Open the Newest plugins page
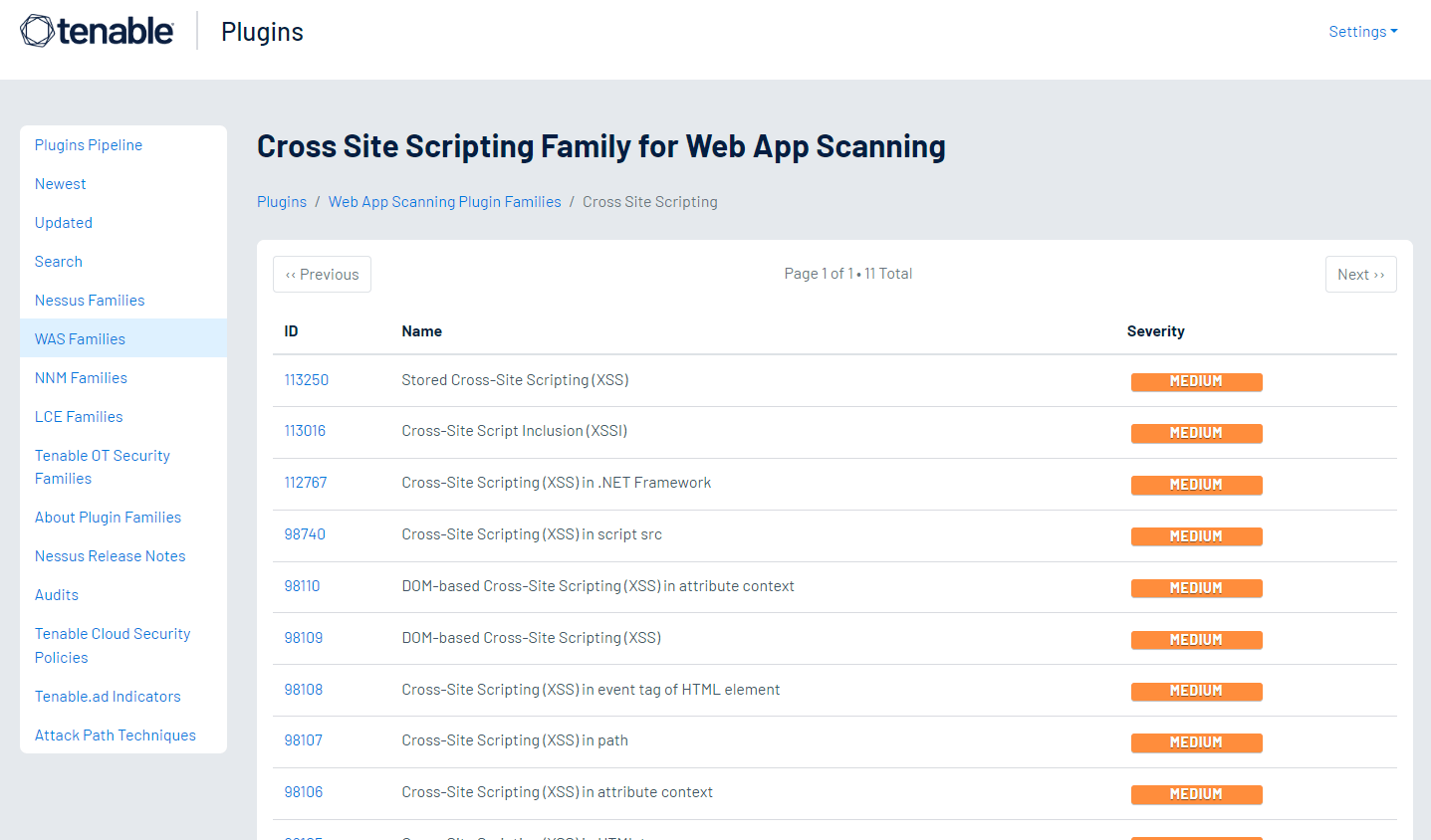This screenshot has width=1431, height=840. coord(60,183)
